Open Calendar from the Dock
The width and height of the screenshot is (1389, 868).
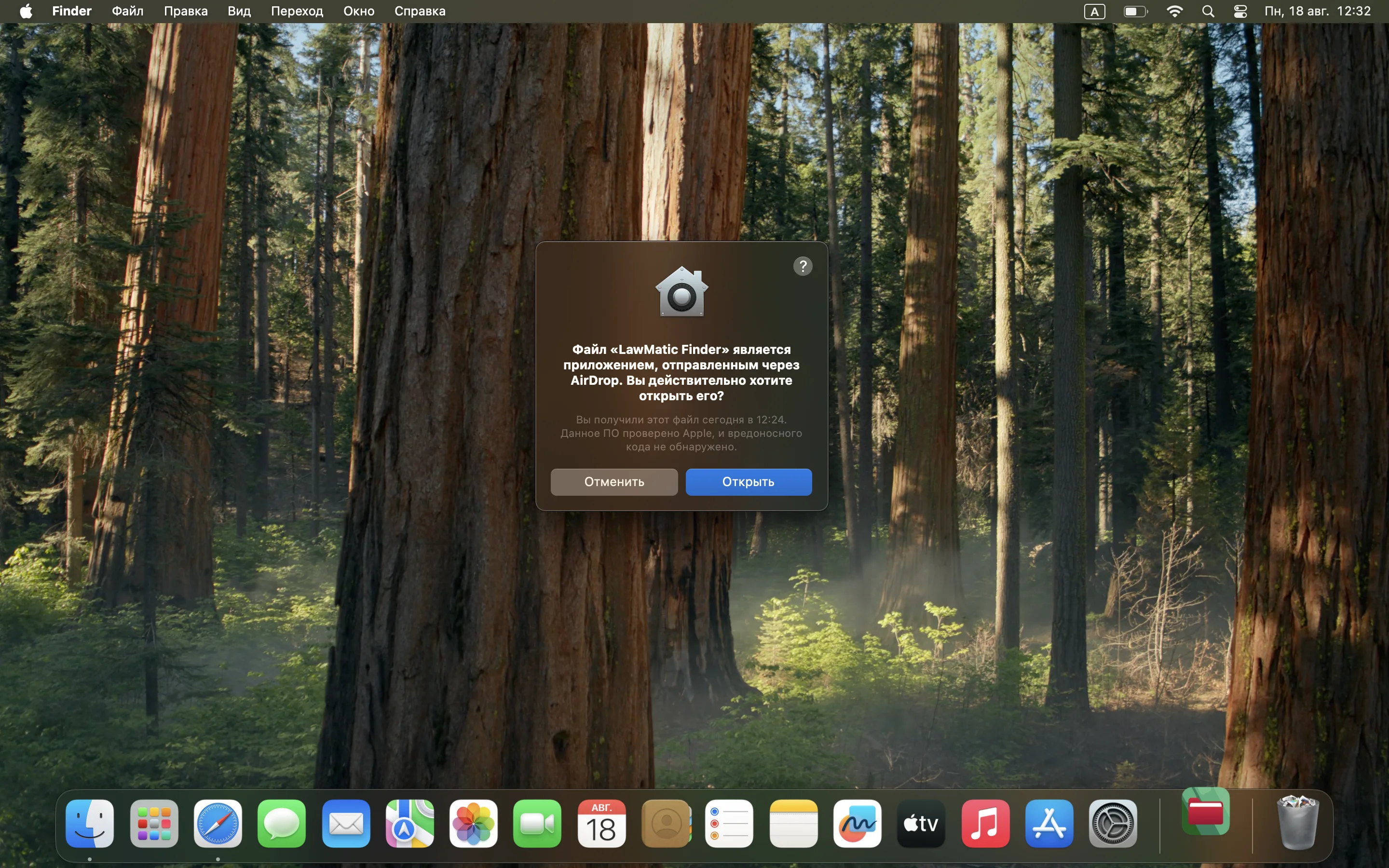pyautogui.click(x=601, y=824)
